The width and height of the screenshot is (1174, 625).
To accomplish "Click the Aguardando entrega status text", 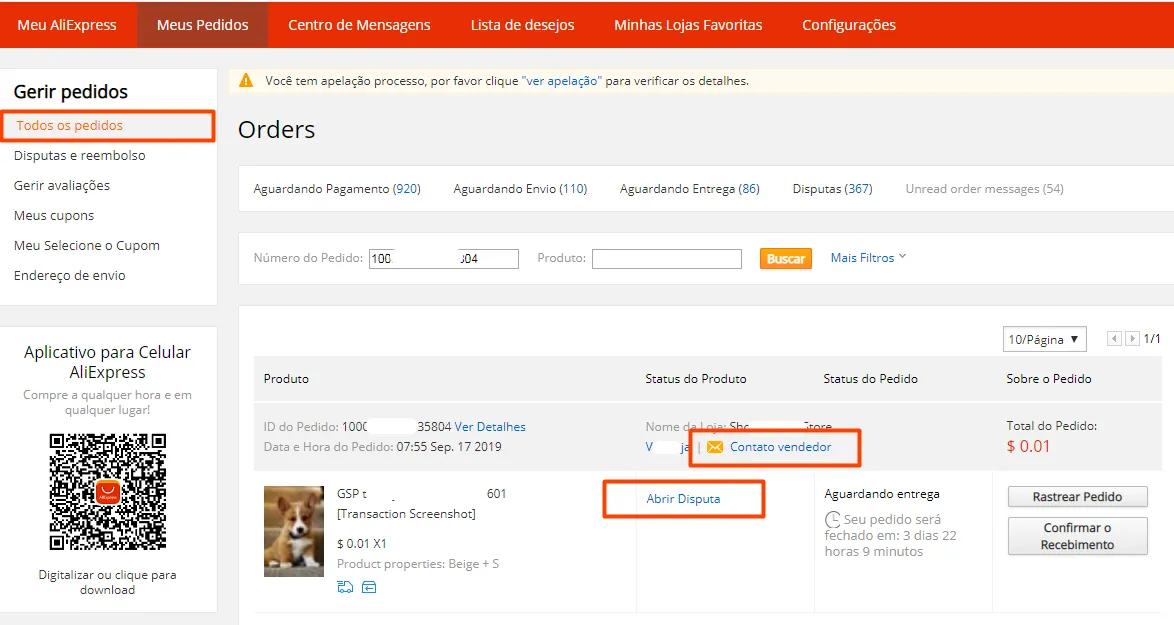I will point(882,494).
